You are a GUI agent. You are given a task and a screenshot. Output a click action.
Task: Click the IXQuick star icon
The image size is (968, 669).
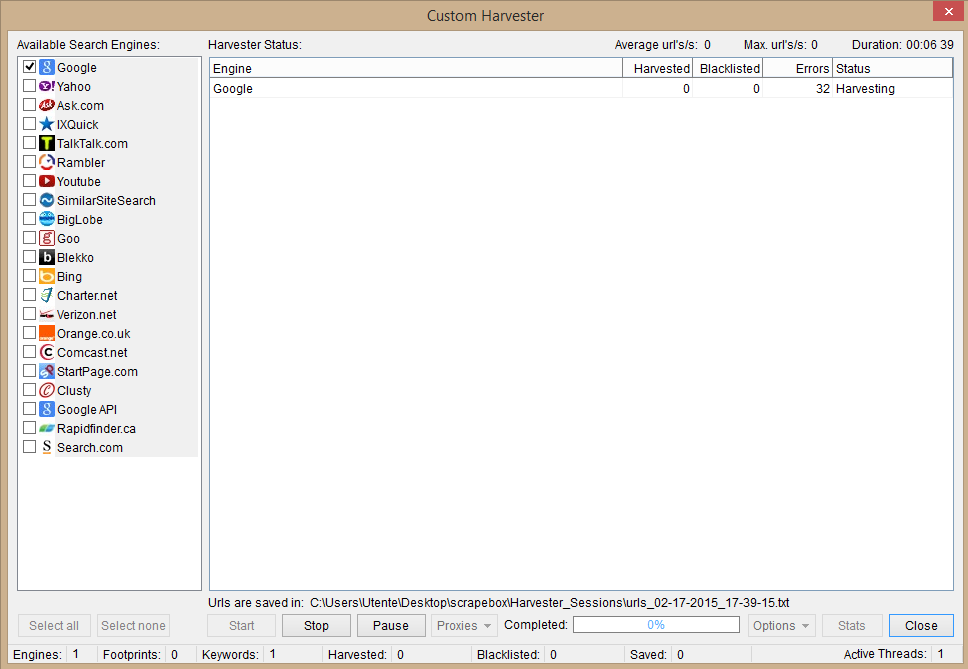coord(47,124)
